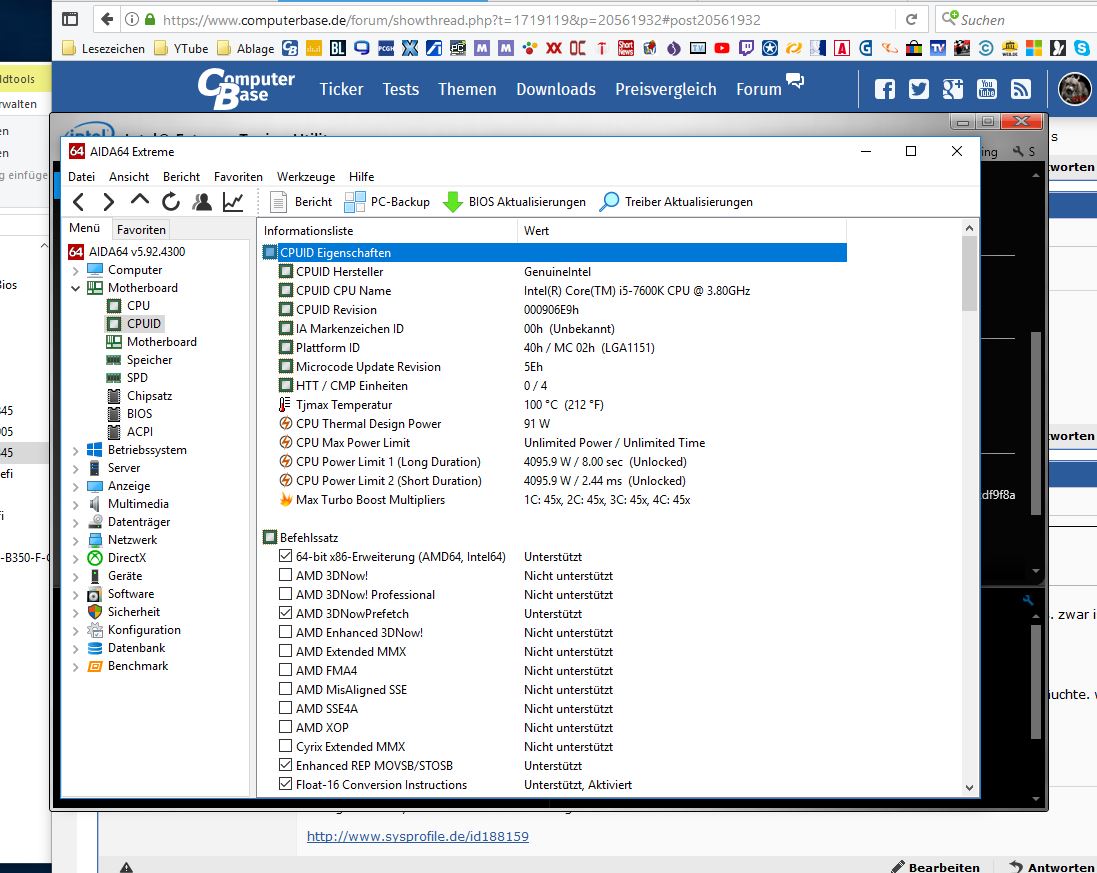Open the graph icon in AIDA64 toolbar

233,202
